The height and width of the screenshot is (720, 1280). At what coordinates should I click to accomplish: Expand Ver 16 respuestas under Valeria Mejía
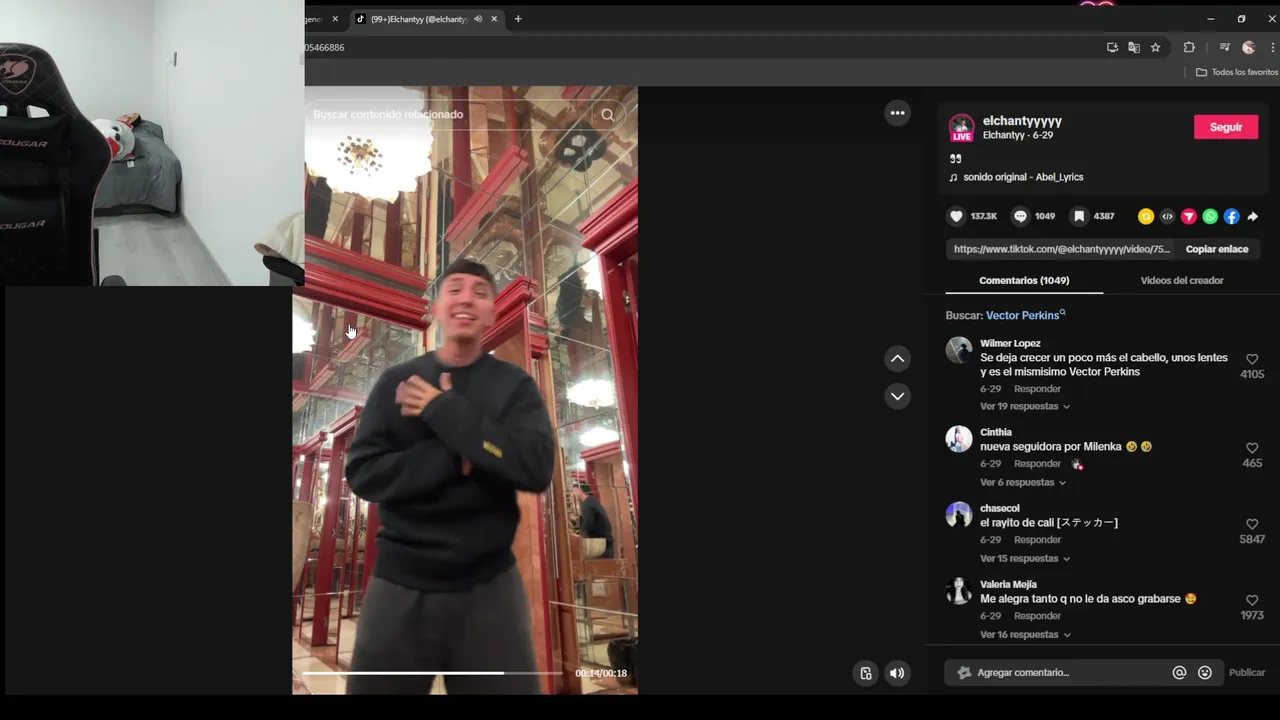[1025, 634]
